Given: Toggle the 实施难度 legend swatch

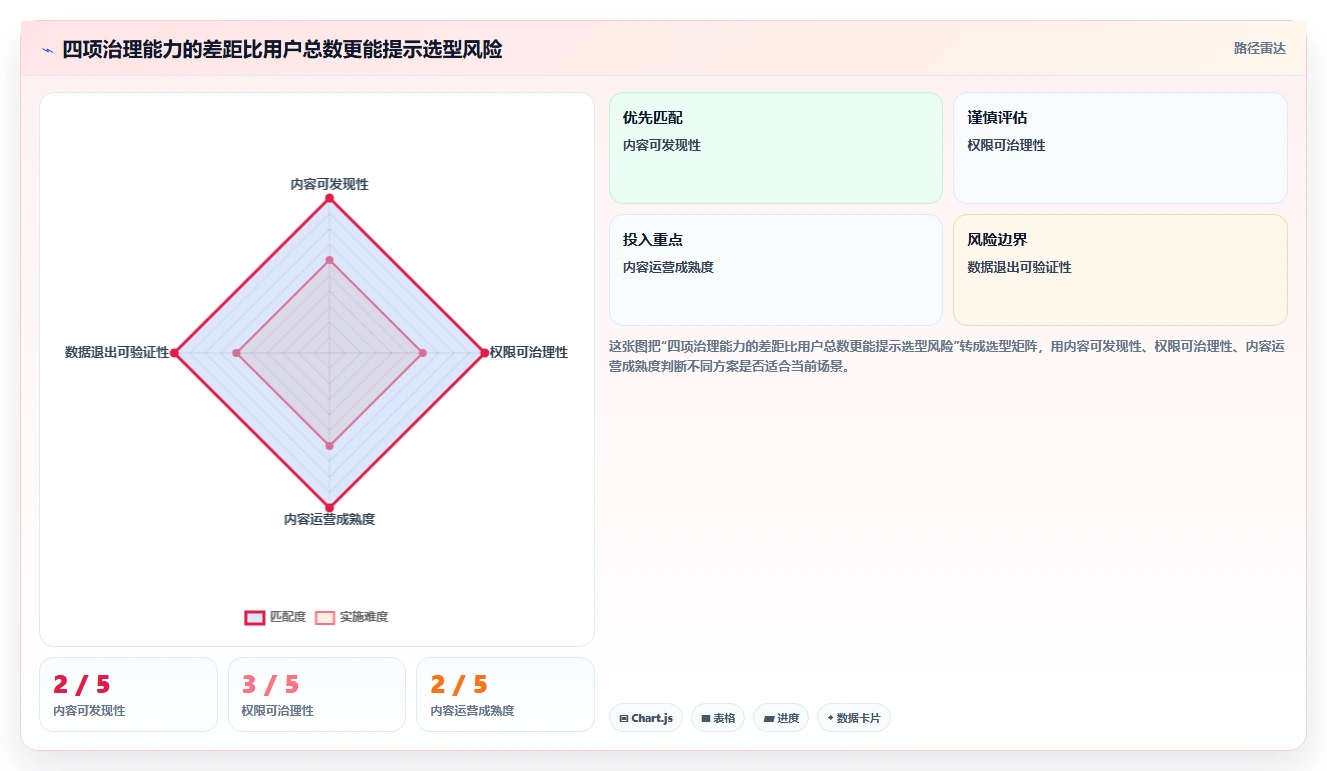Looking at the screenshot, I should [325, 617].
